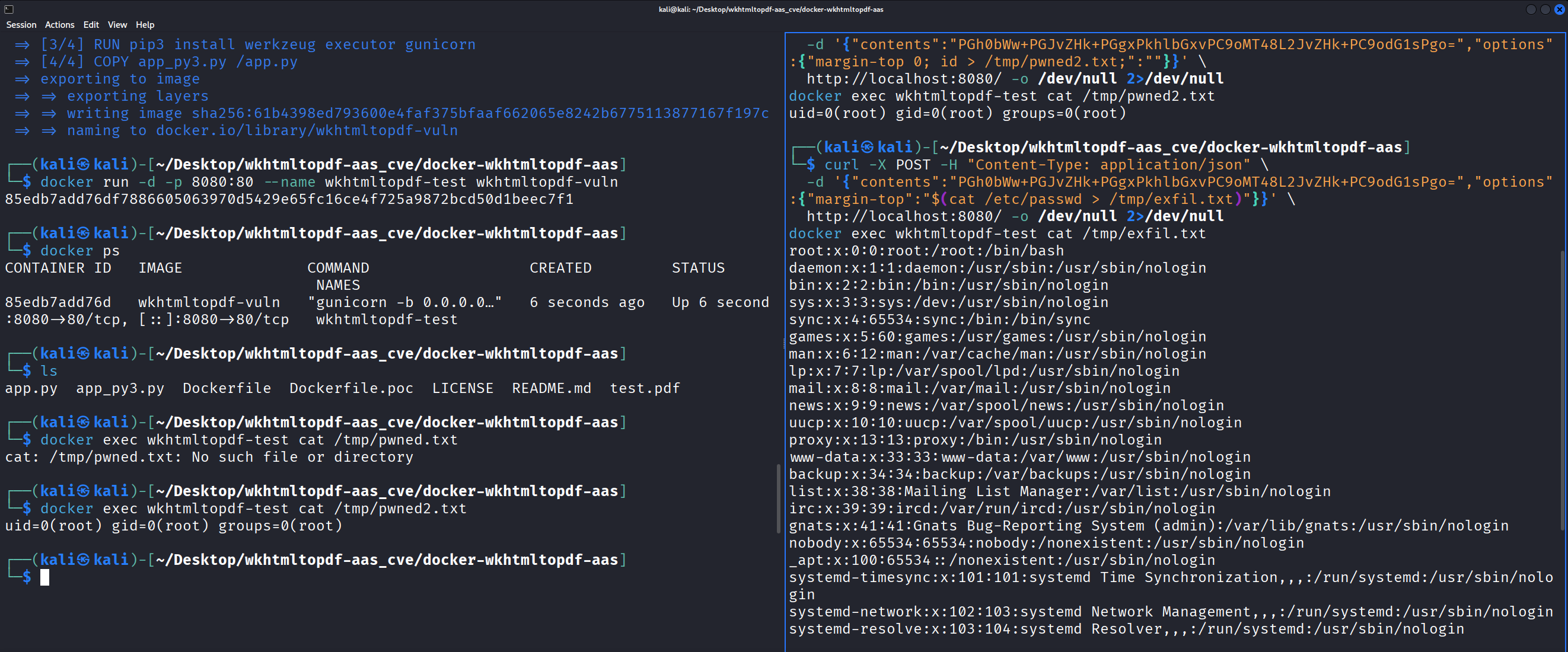Click the README.md filename in the ls output
The height and width of the screenshot is (652, 1568).
tap(552, 388)
